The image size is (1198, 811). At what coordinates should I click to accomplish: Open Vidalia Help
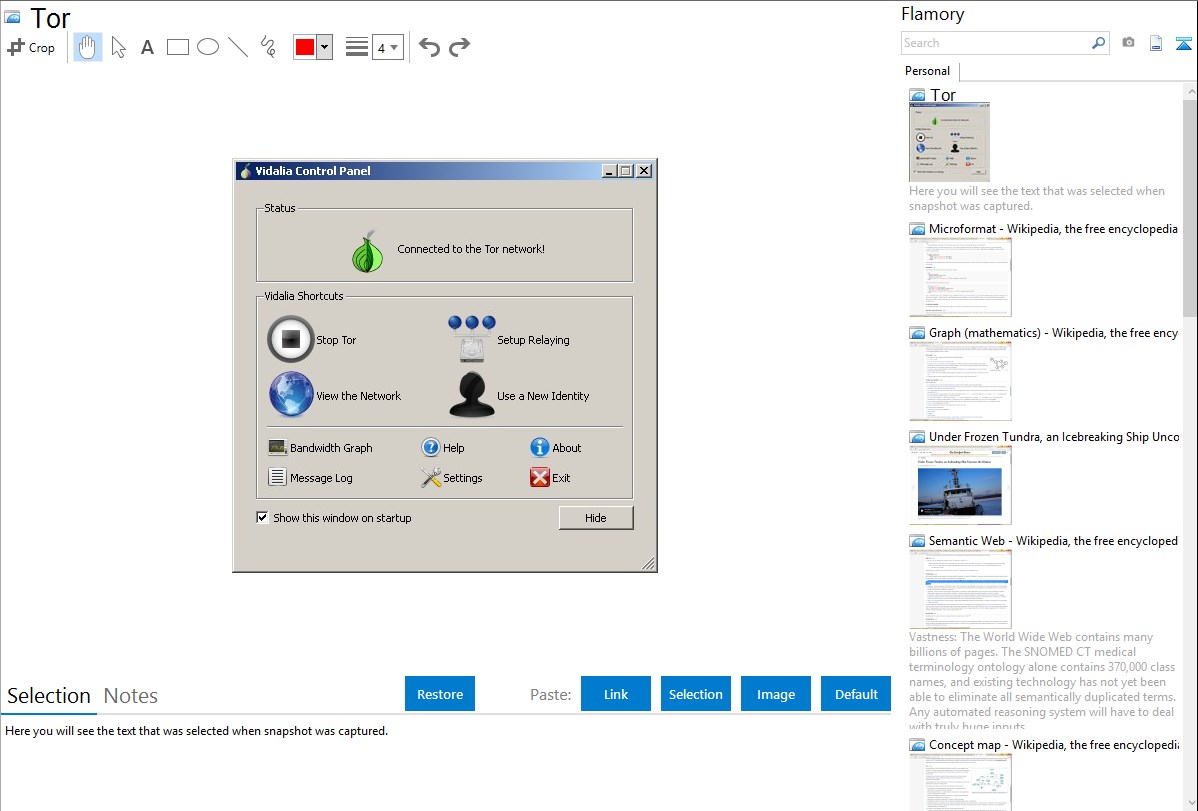442,448
